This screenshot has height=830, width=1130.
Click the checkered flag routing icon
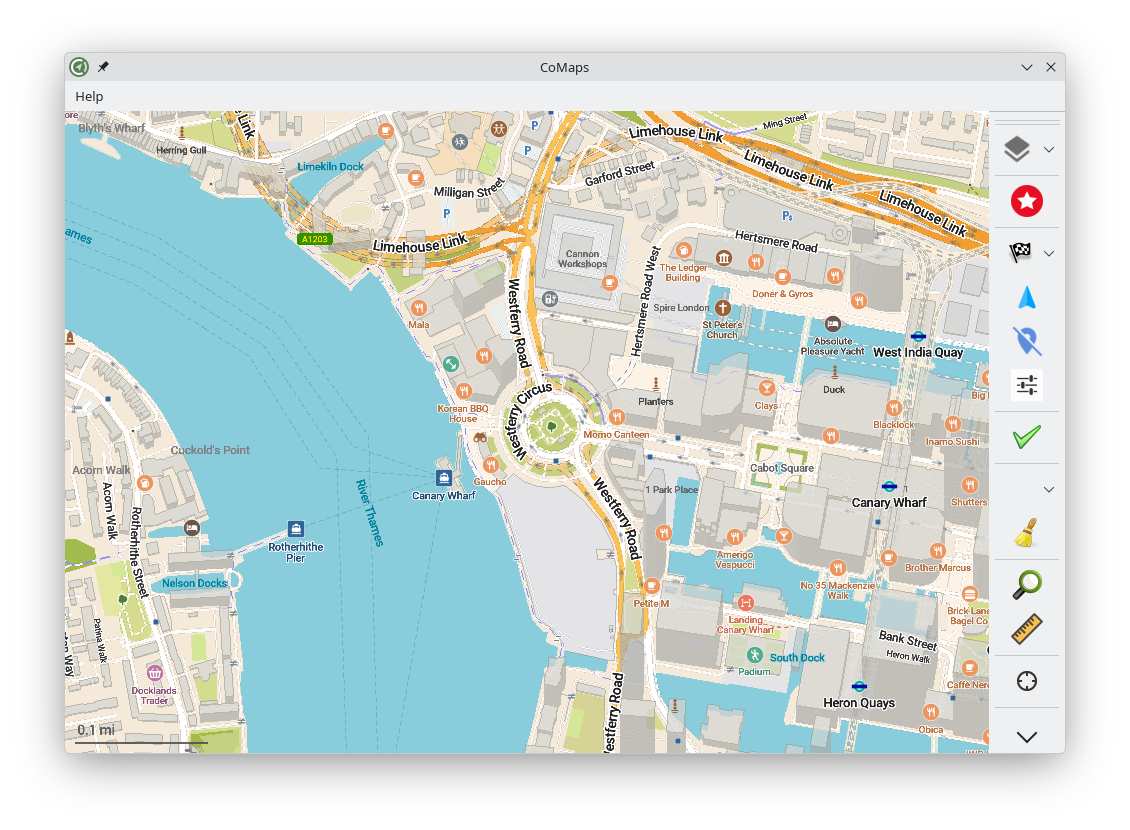point(1020,252)
